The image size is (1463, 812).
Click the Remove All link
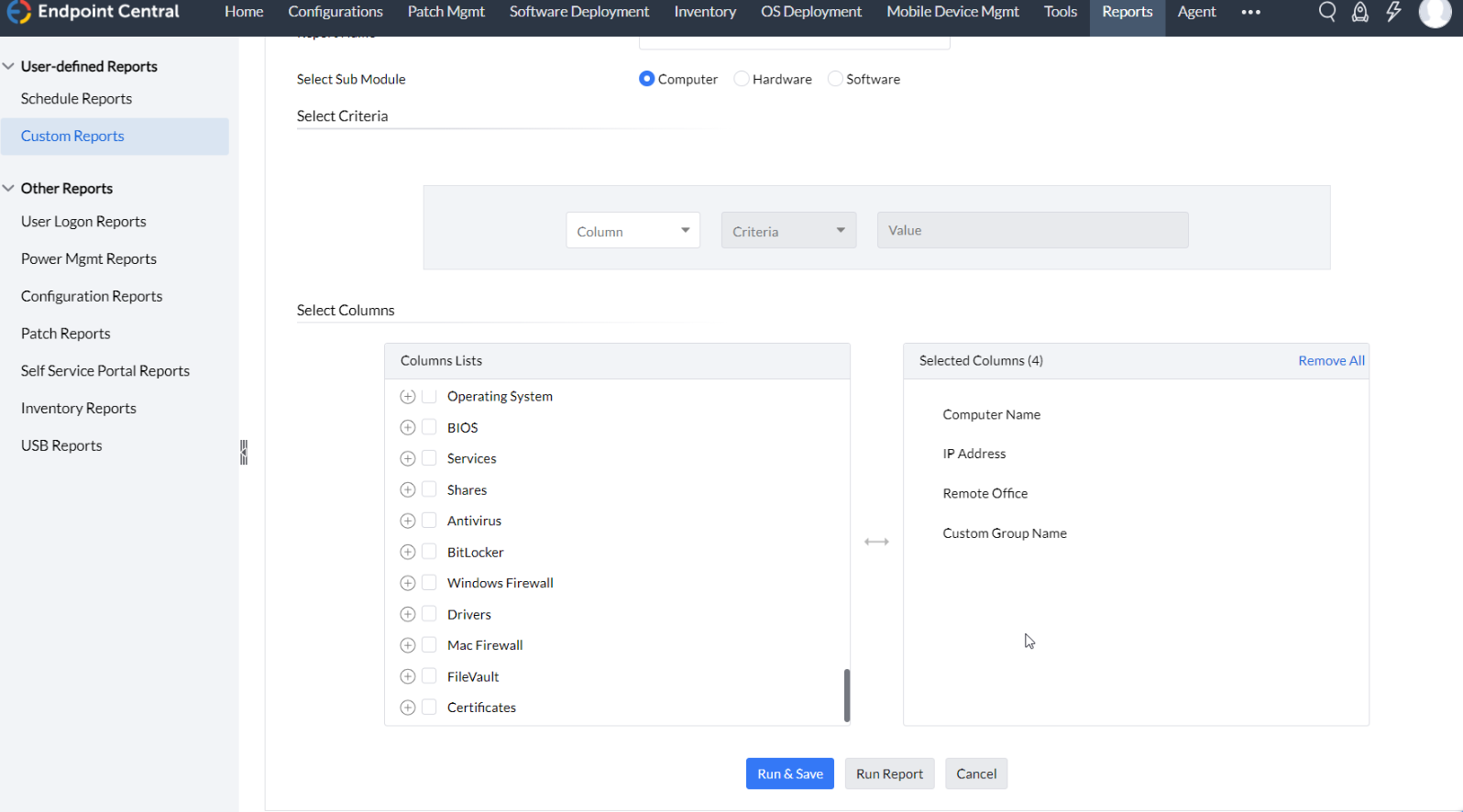pyautogui.click(x=1331, y=360)
